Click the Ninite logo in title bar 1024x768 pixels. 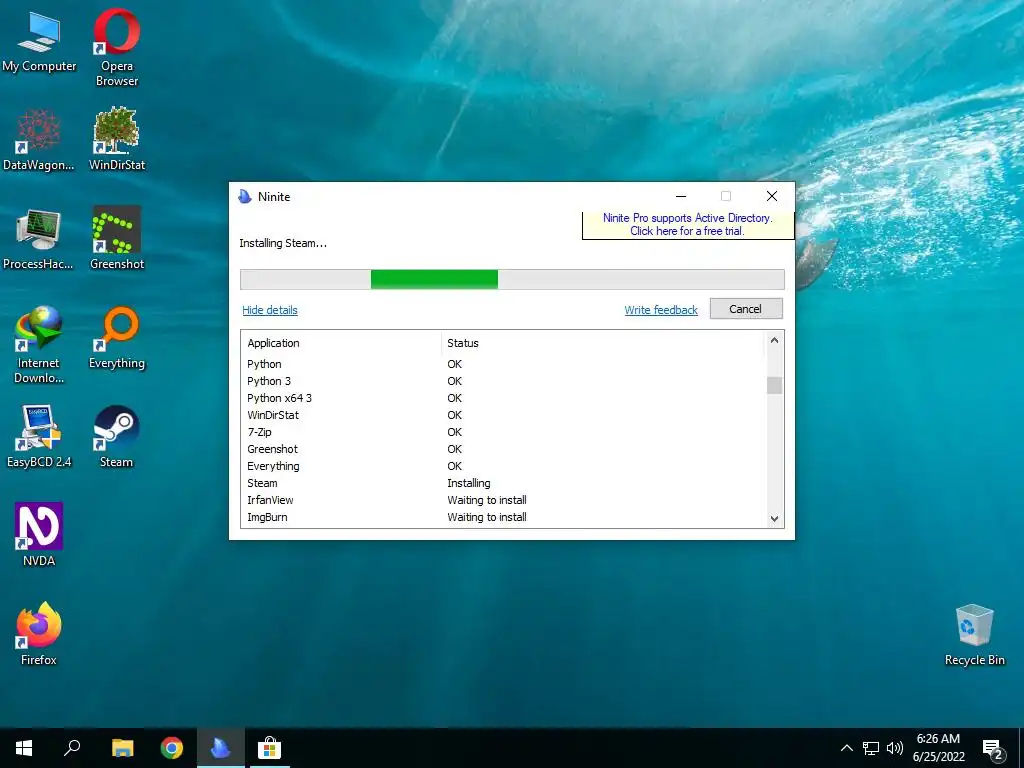coord(245,197)
